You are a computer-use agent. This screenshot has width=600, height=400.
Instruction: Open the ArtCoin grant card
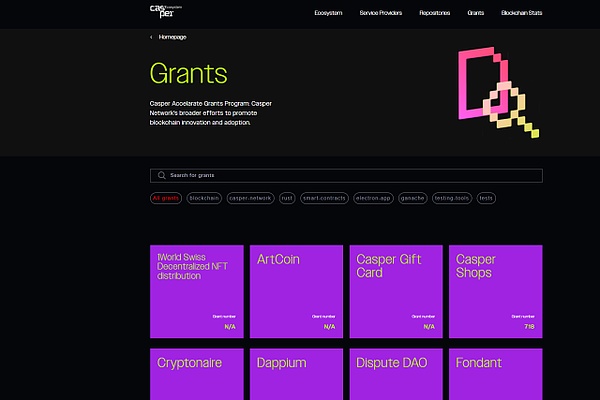point(296,291)
